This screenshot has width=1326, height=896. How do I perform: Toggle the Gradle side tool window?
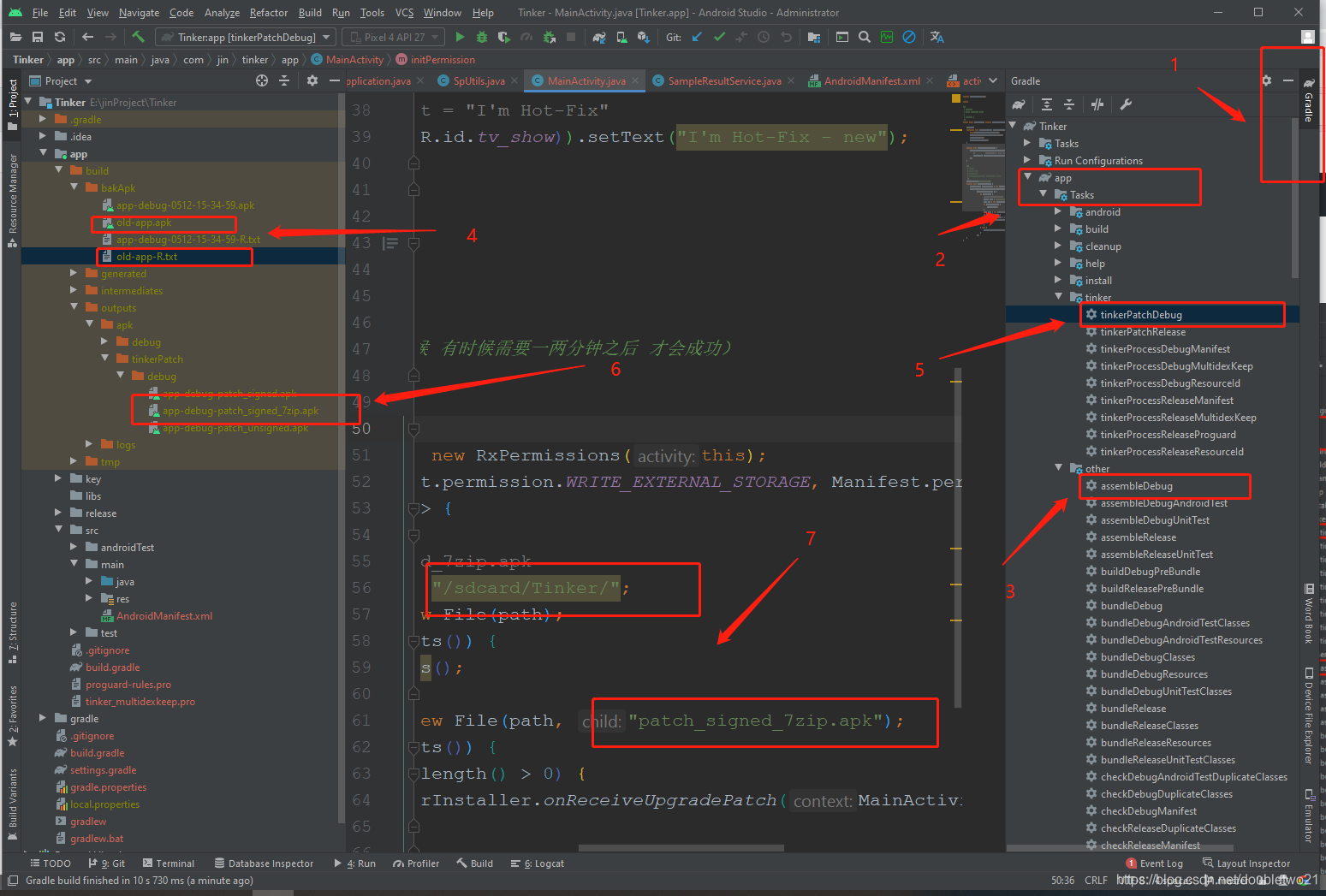coord(1308,100)
